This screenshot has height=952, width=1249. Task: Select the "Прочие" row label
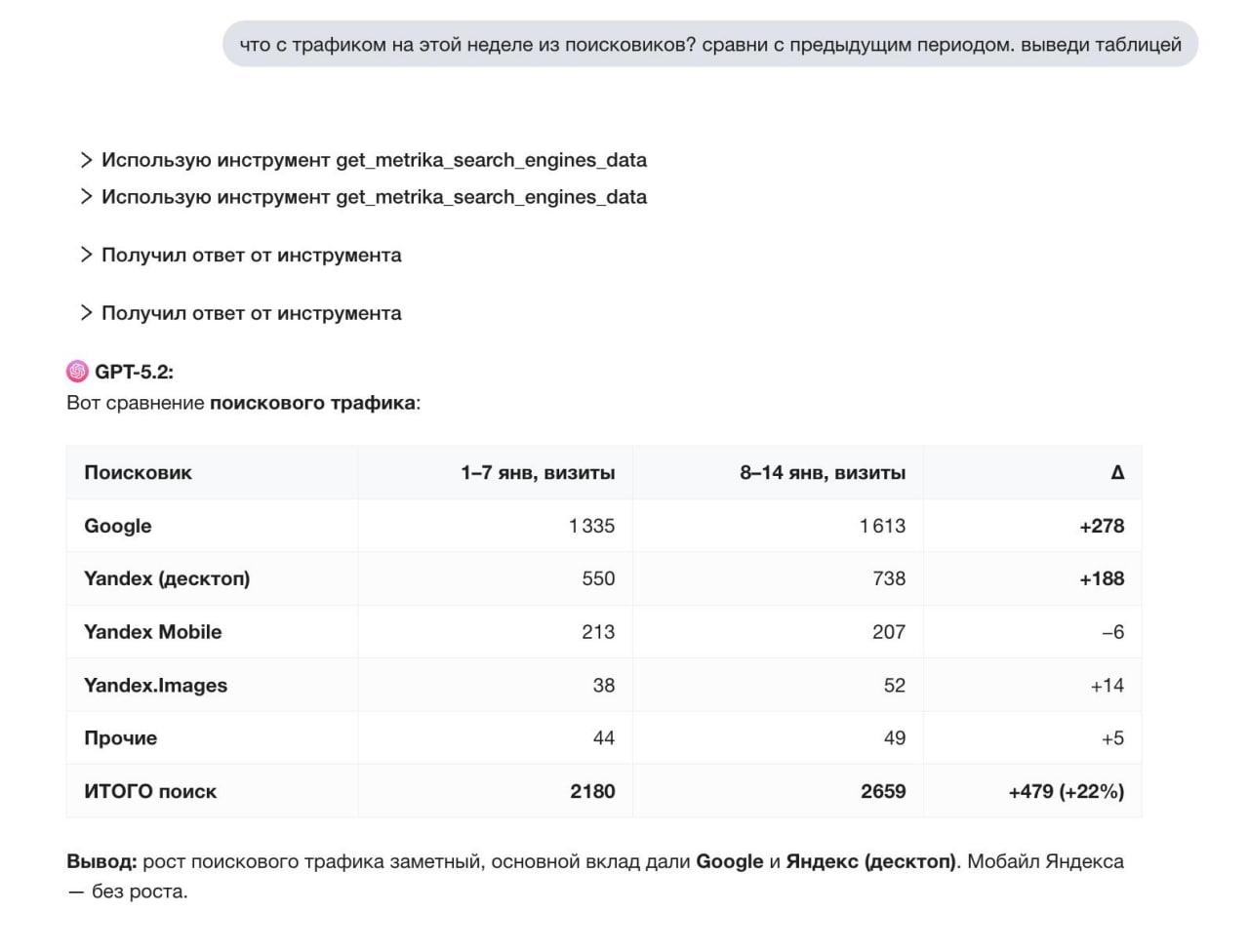pyautogui.click(x=120, y=738)
